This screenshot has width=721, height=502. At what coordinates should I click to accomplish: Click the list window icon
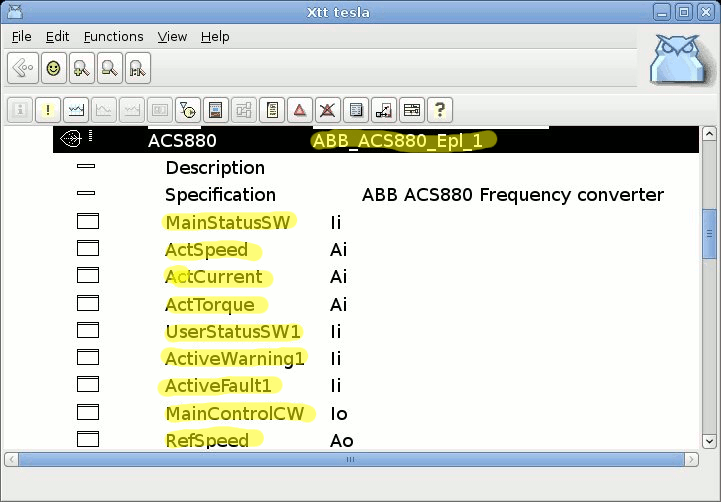[356, 110]
